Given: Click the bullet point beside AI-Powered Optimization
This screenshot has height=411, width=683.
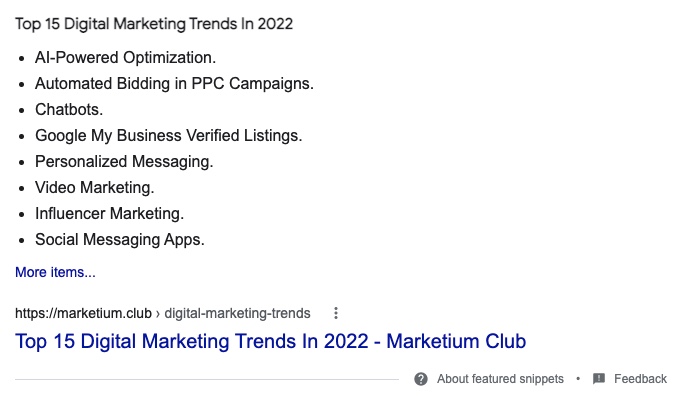Looking at the screenshot, I should [22, 59].
